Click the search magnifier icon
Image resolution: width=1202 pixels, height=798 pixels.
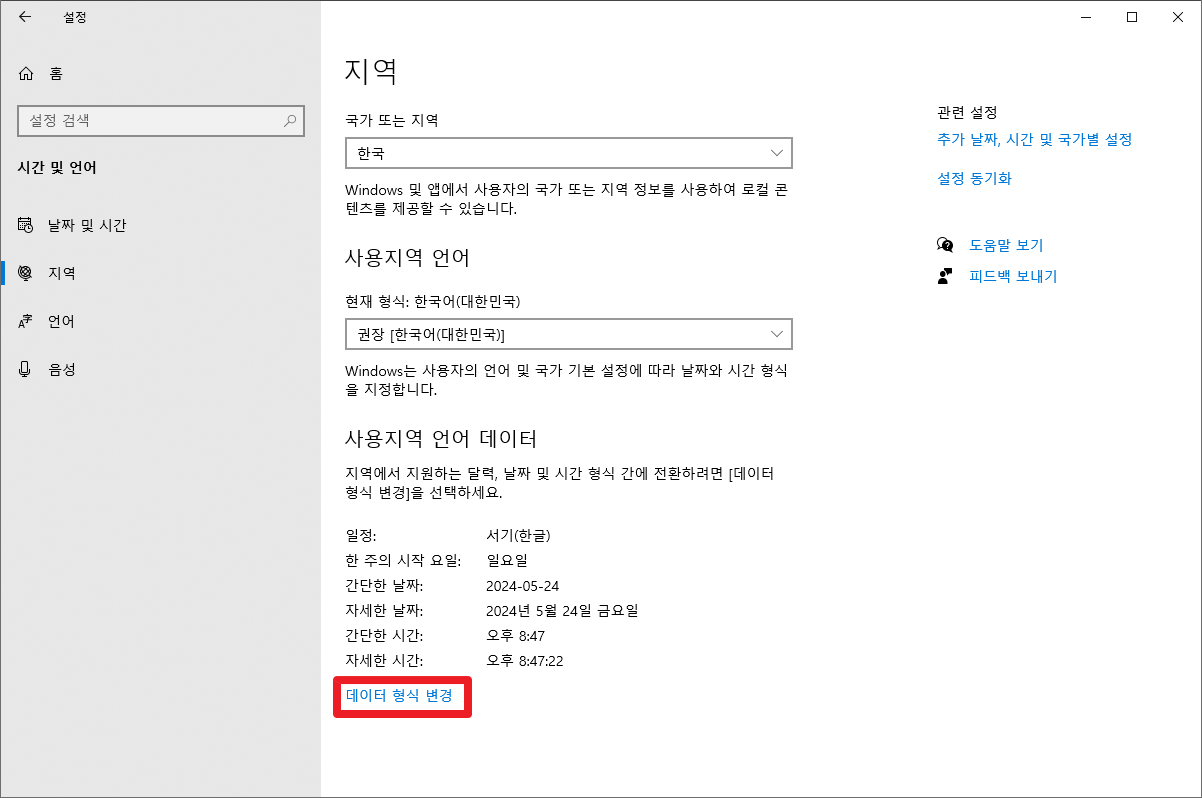(290, 121)
